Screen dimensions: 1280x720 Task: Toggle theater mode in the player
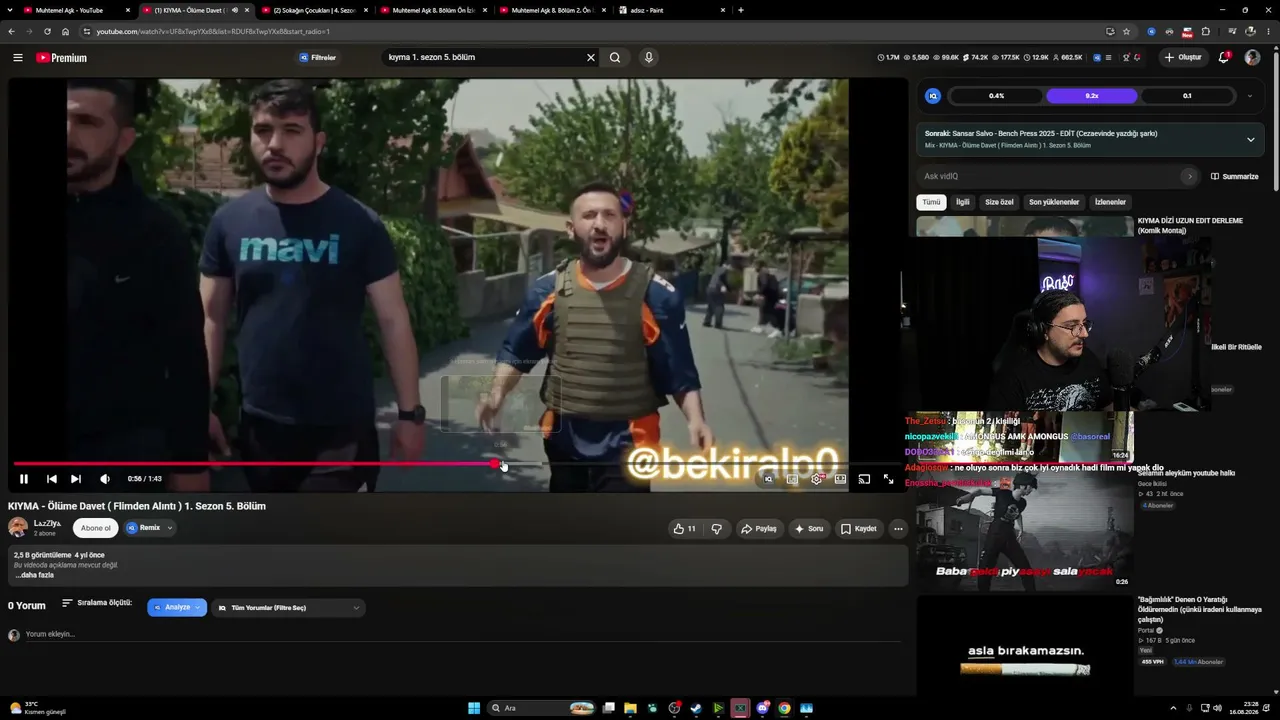[840, 479]
